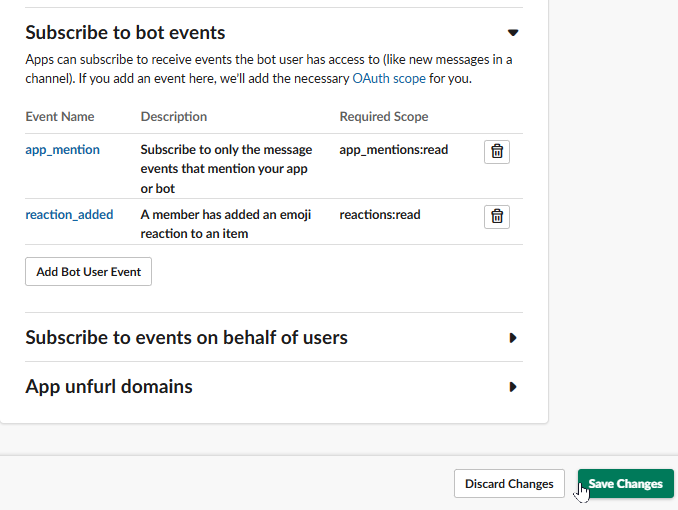The height and width of the screenshot is (510, 678).
Task: Open the app_mention event link
Action: point(62,150)
